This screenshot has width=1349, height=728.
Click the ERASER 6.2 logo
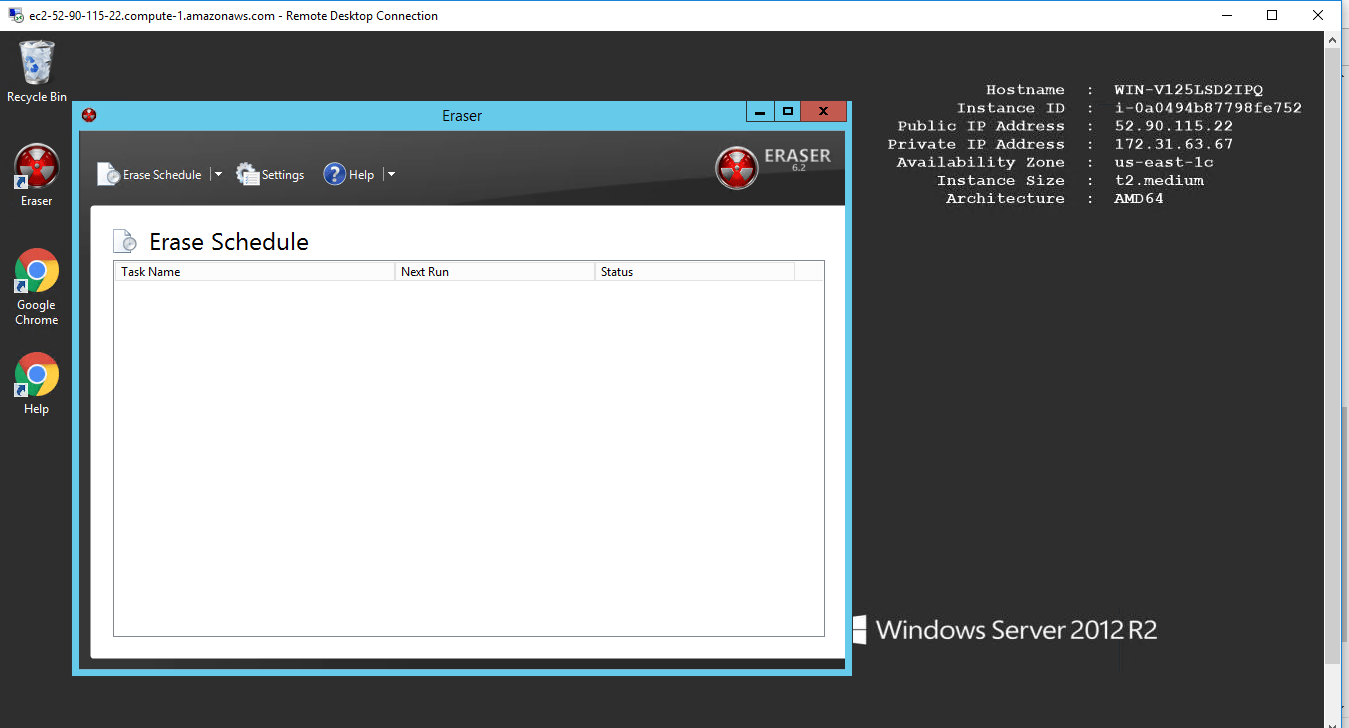click(774, 167)
